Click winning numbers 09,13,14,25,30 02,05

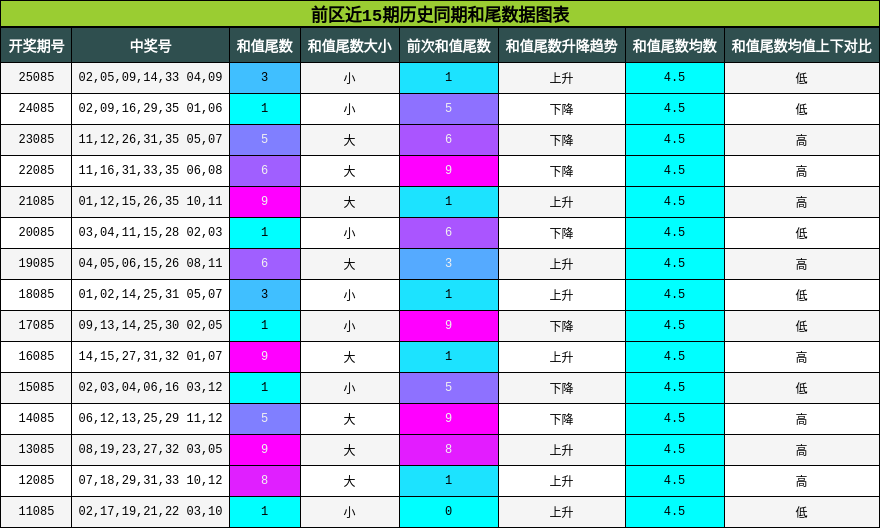[x=150, y=325]
